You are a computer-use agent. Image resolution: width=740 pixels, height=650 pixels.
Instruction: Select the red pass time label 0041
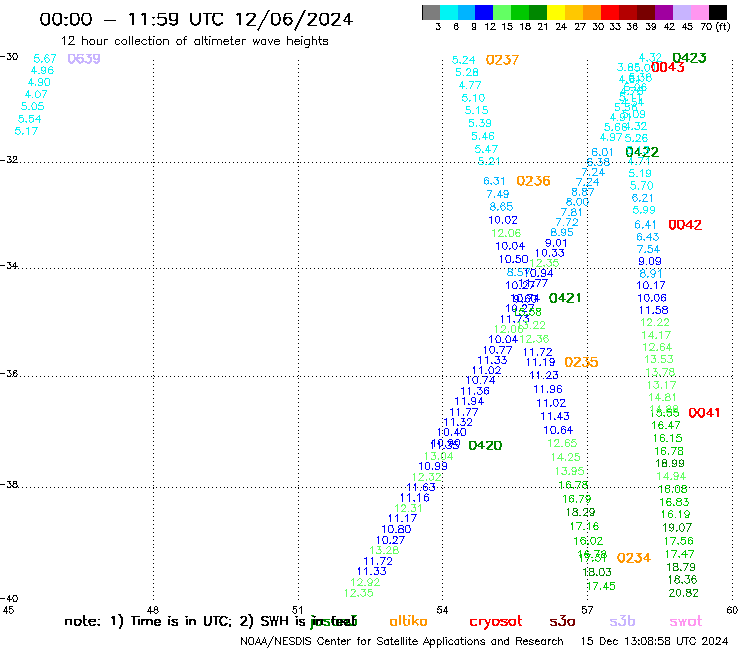tap(704, 413)
